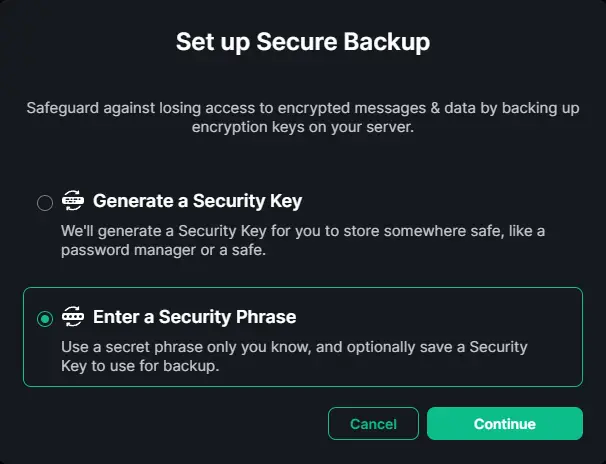Image resolution: width=606 pixels, height=464 pixels.
Task: Click the "Set up Secure Backup" dialog title
Action: pyautogui.click(x=303, y=41)
